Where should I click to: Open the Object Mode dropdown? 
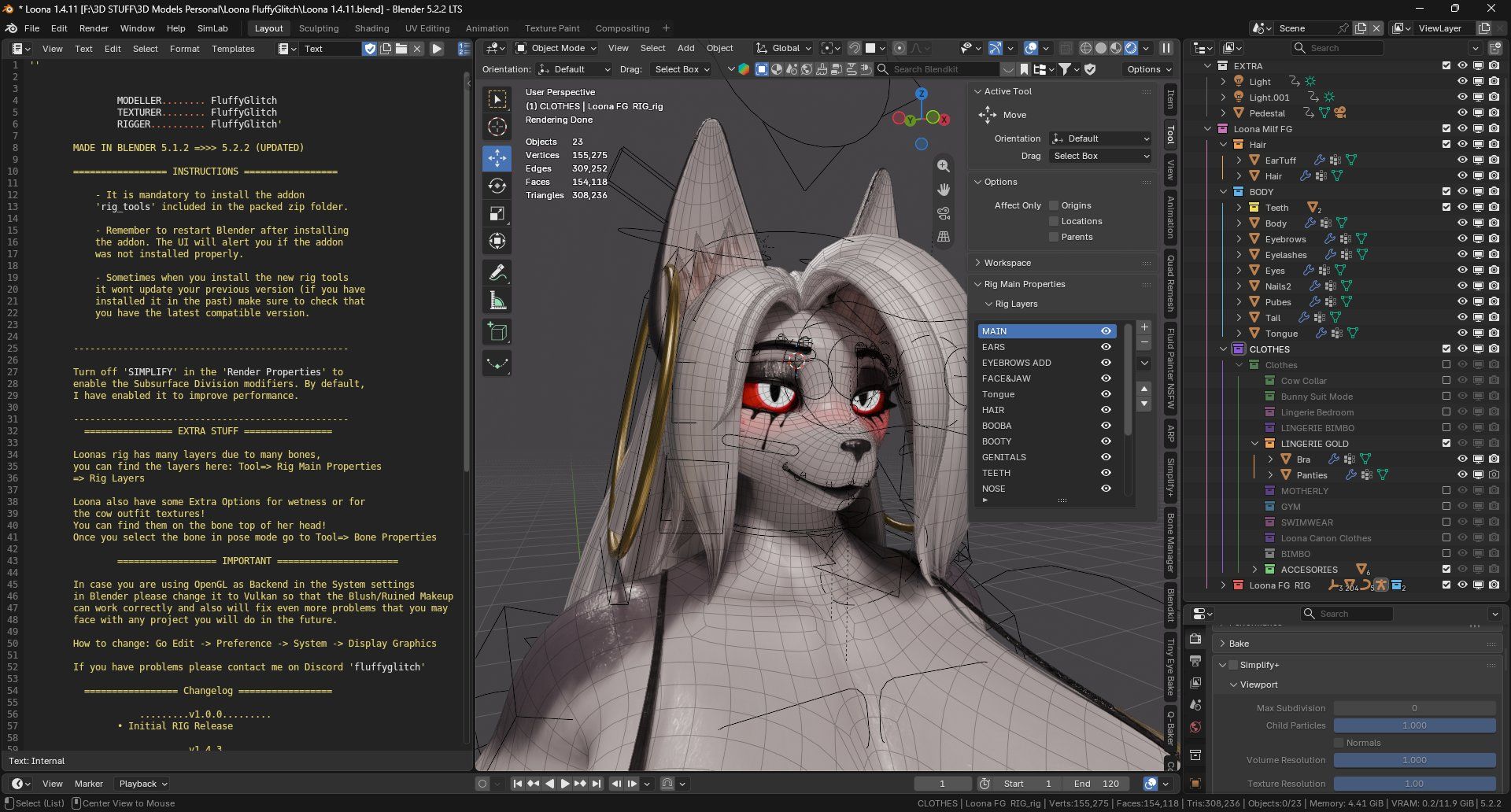tap(556, 48)
